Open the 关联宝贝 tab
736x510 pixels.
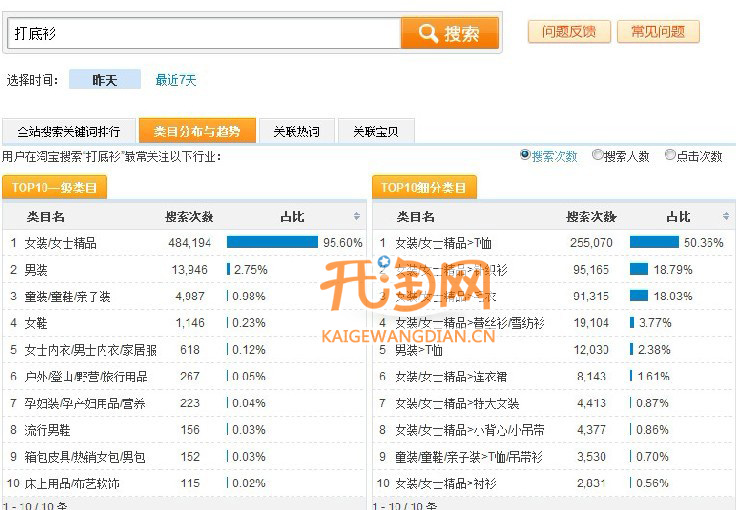tap(375, 132)
